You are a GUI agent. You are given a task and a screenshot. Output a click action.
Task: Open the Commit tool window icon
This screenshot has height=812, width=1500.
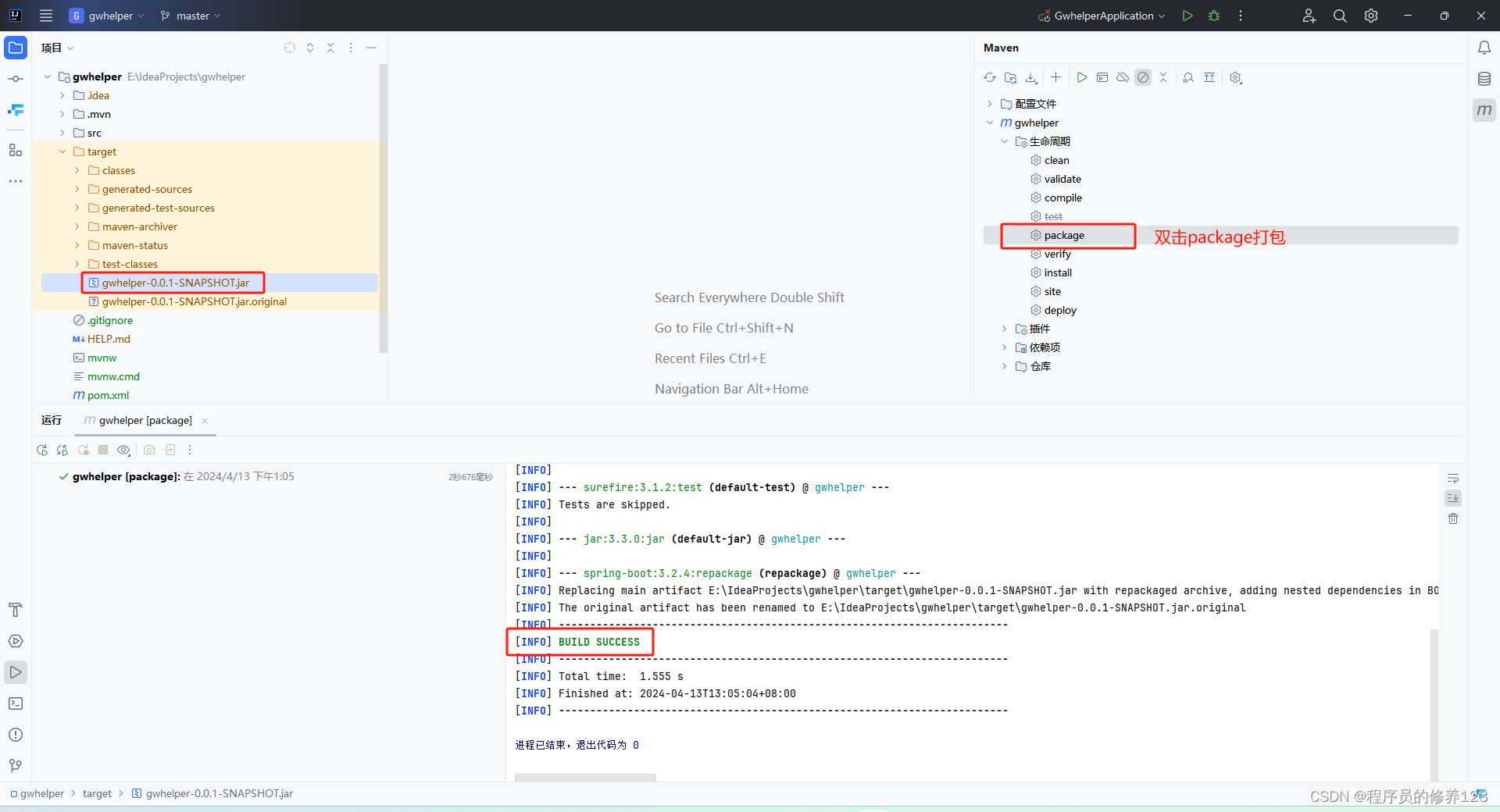coord(16,78)
